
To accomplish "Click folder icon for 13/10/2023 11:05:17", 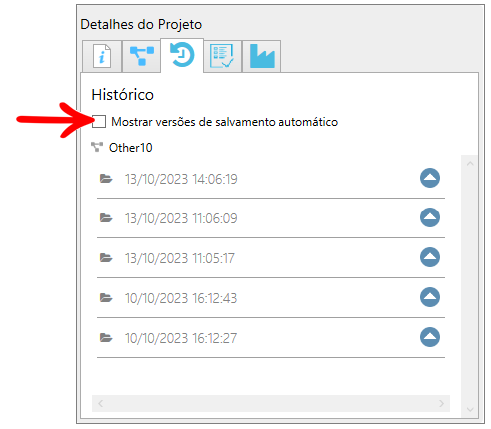I will (x=106, y=258).
